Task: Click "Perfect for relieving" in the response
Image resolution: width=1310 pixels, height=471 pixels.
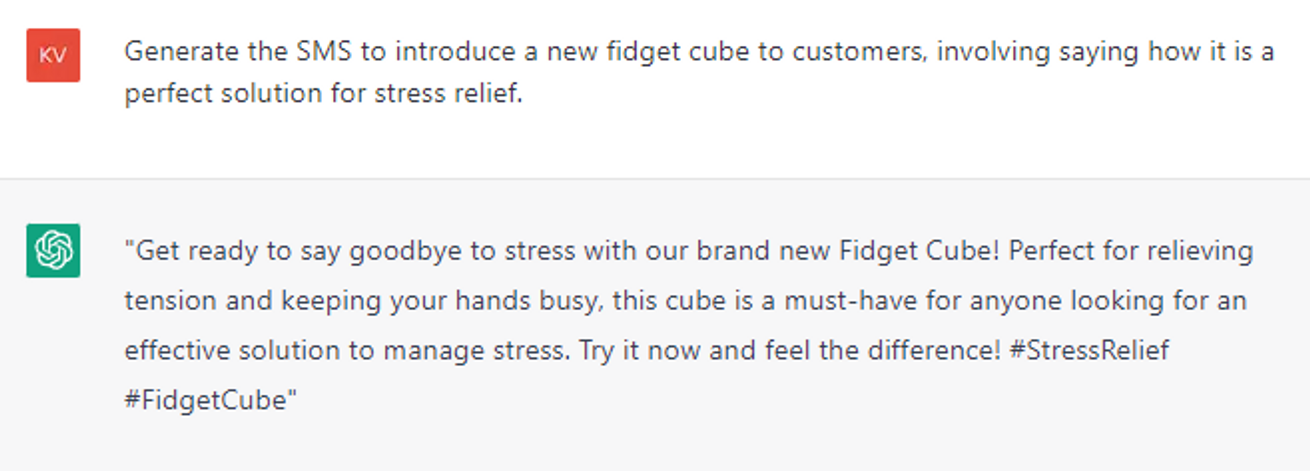Action: [1130, 251]
